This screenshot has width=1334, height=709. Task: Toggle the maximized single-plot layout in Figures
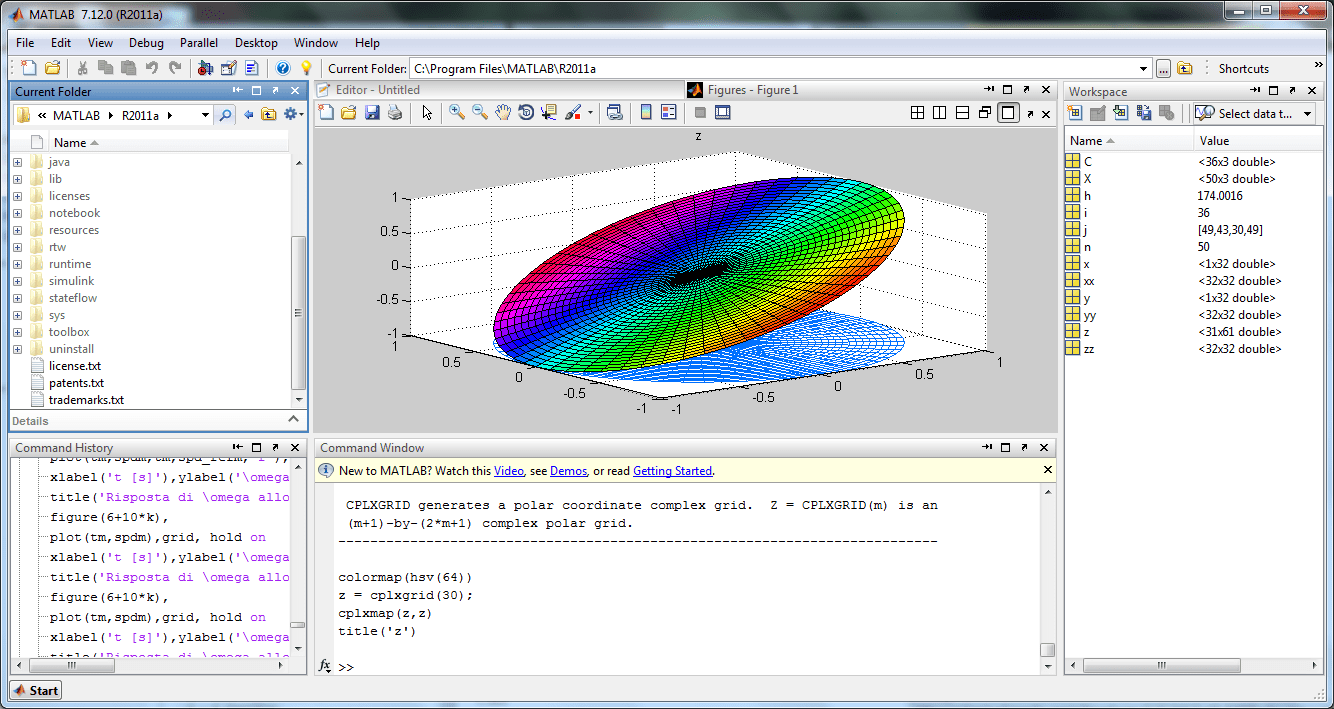(1007, 112)
